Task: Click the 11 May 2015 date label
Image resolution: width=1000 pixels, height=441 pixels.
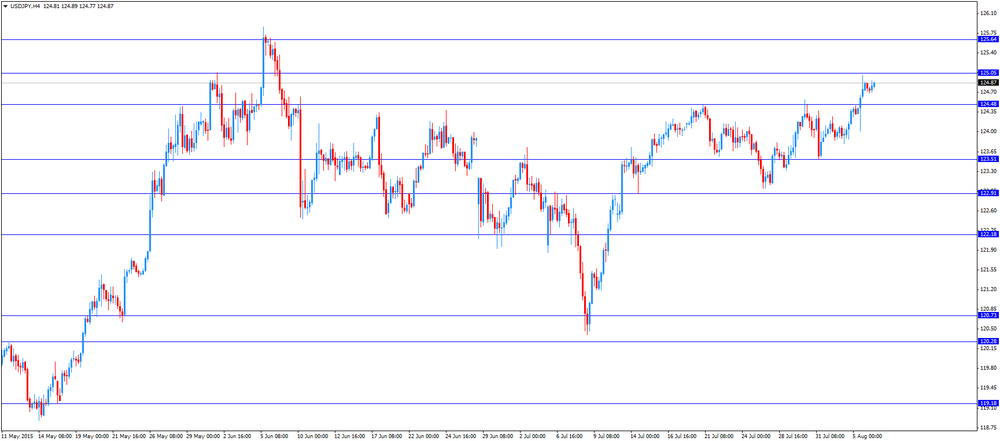Action: (x=17, y=437)
